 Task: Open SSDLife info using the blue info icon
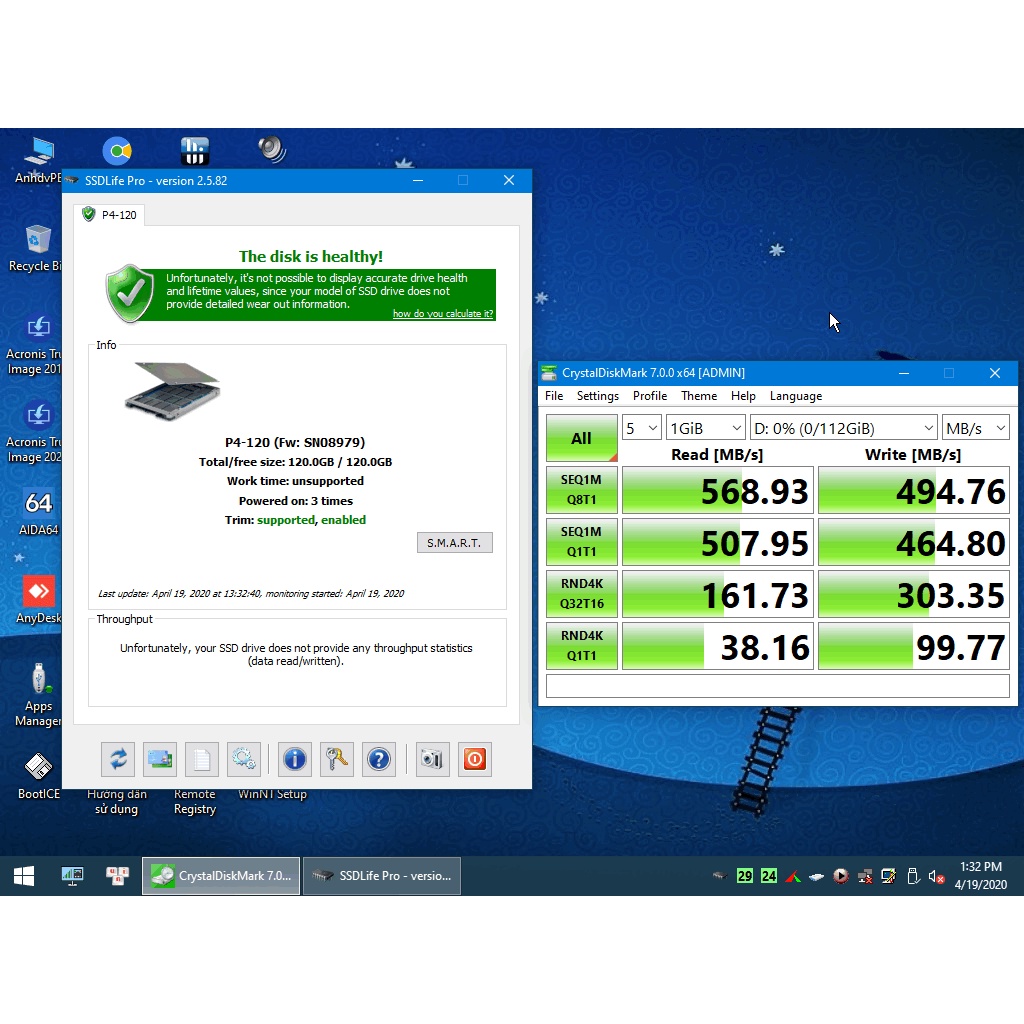point(294,759)
